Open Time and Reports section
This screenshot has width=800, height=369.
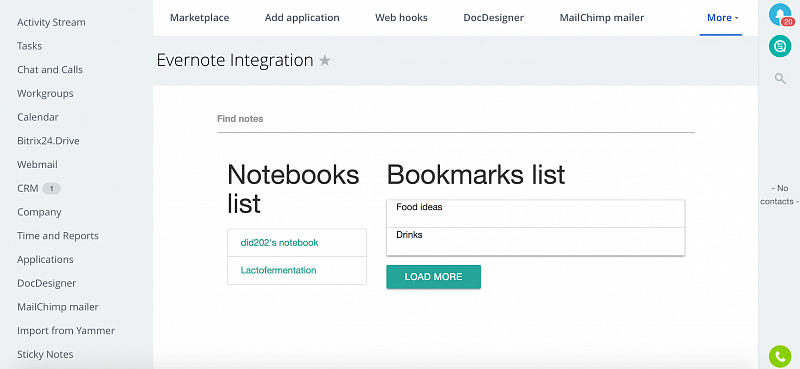(58, 236)
